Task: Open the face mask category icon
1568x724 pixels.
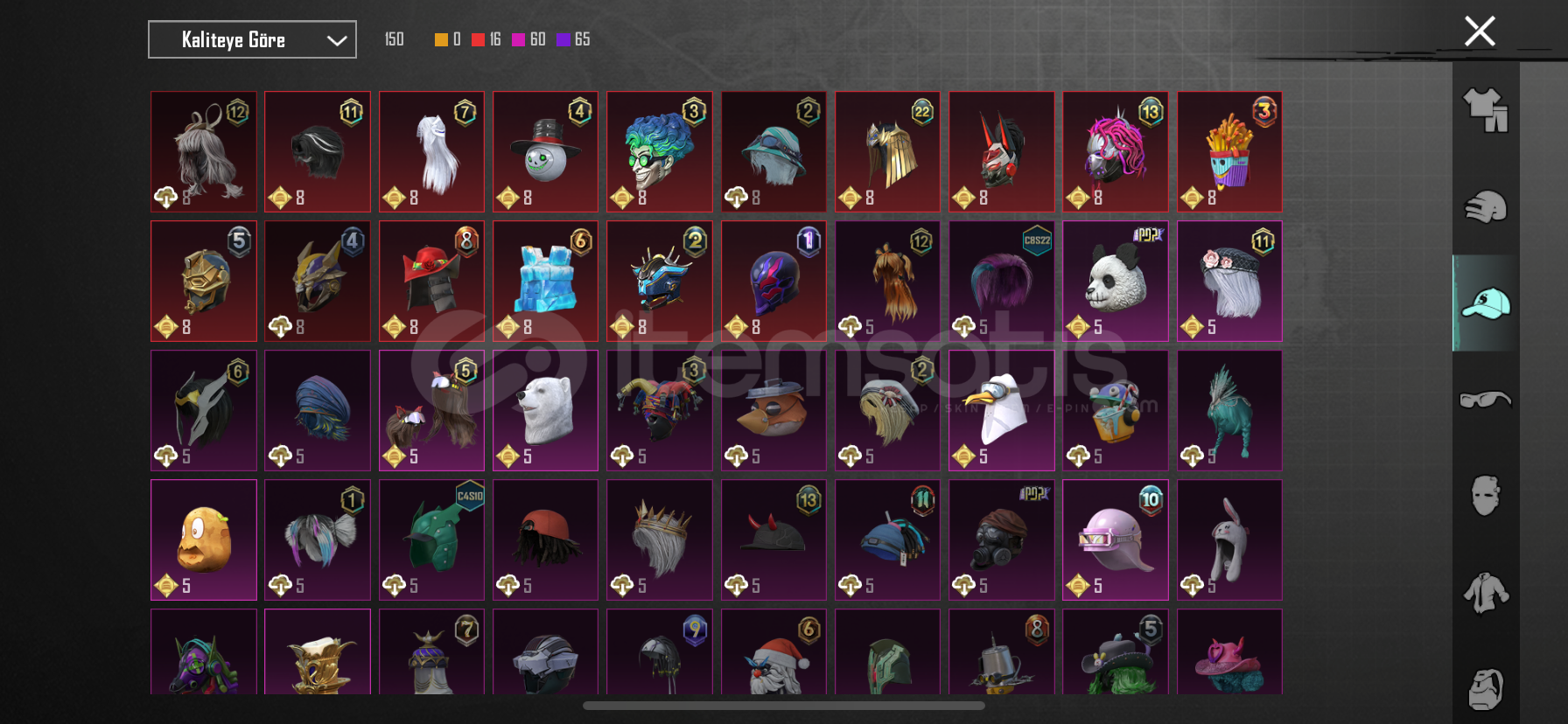Action: pos(1486,495)
